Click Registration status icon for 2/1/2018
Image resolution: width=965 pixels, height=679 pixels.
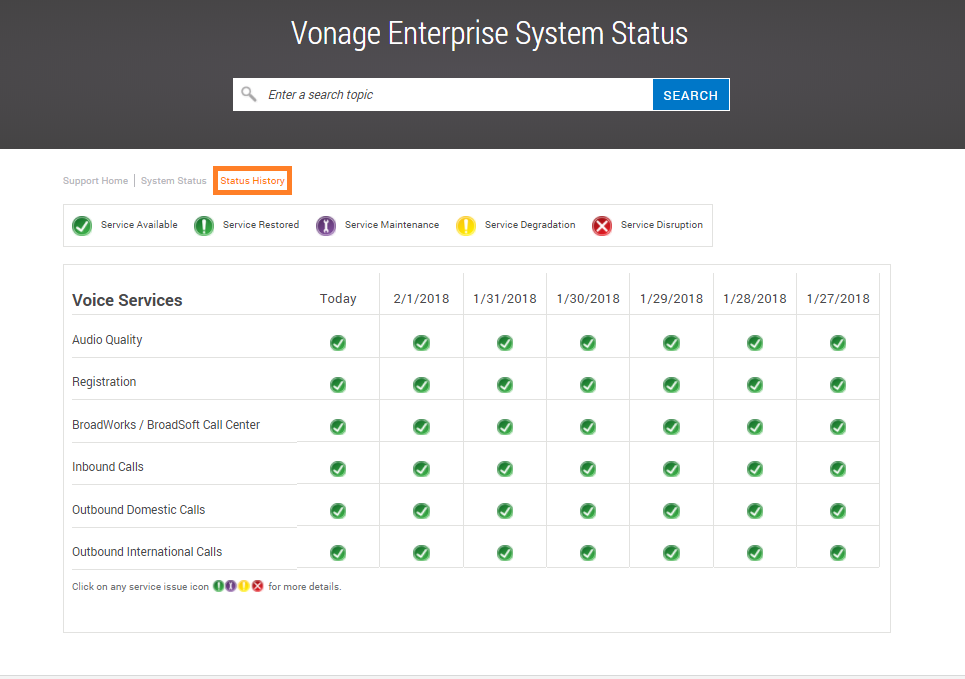(422, 385)
